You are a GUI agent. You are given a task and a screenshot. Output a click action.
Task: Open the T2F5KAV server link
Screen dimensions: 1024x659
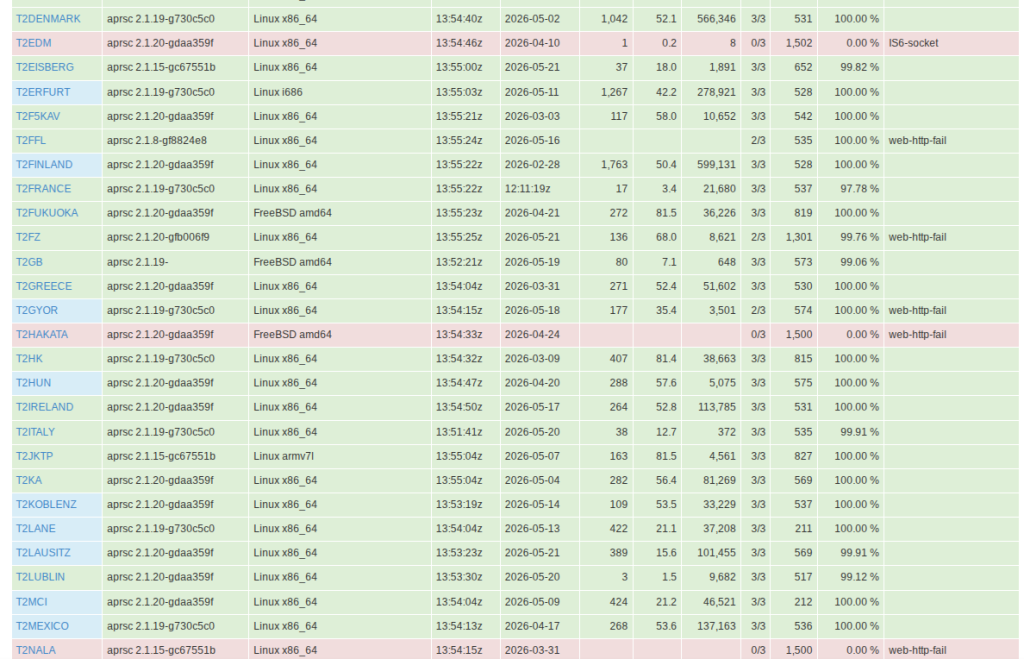click(38, 116)
